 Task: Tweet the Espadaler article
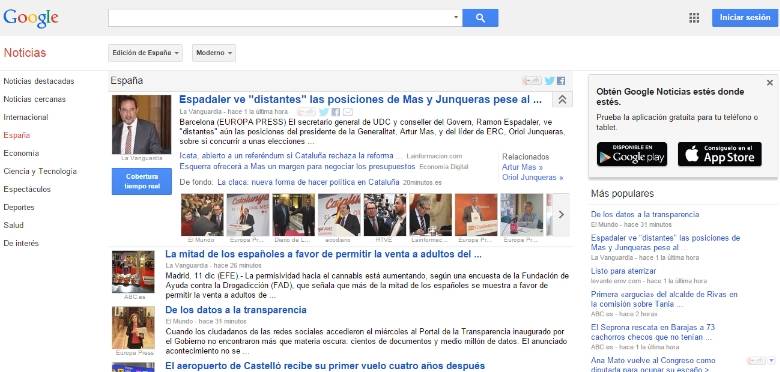coord(324,112)
